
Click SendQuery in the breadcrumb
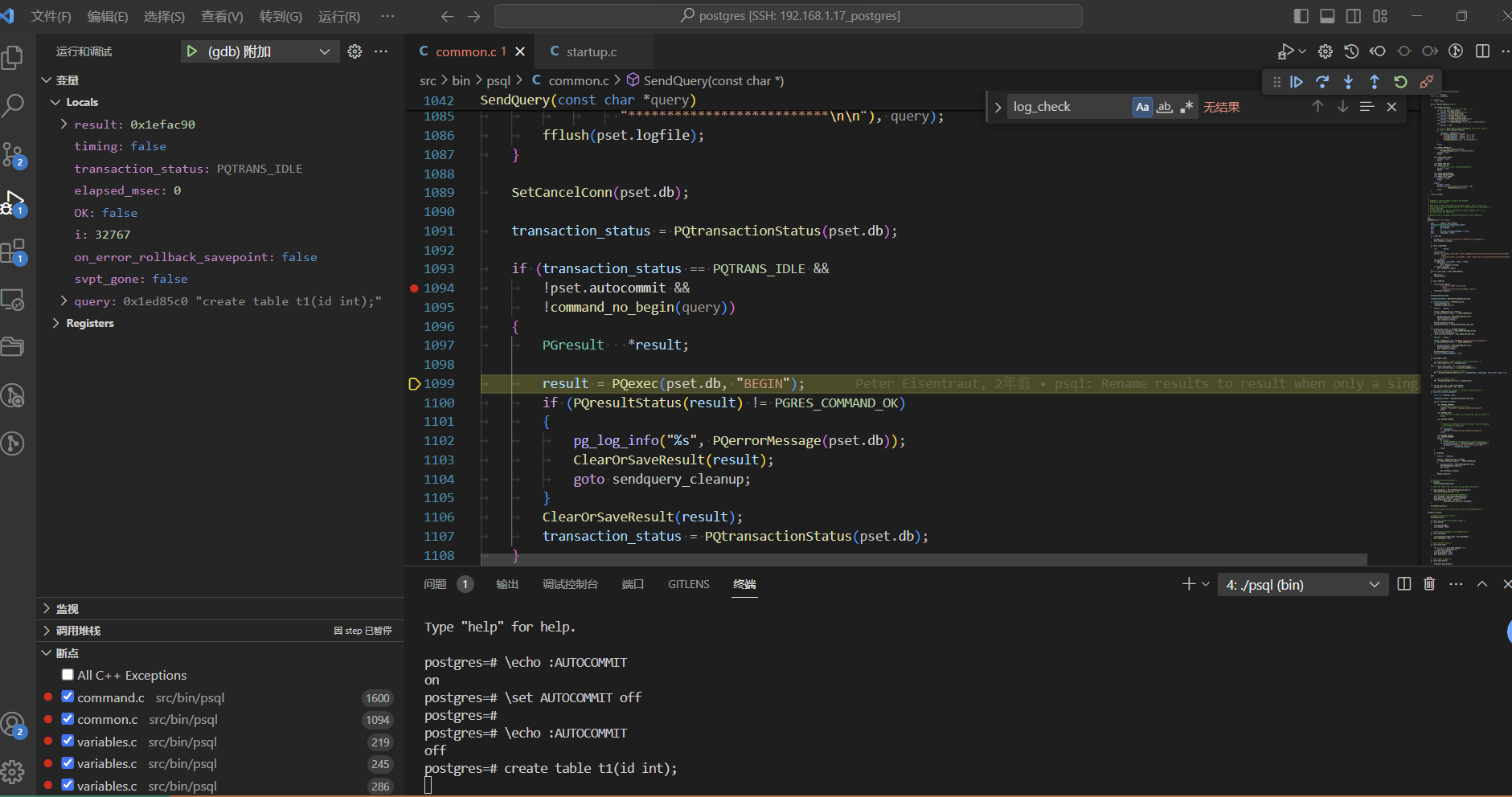pyautogui.click(x=713, y=80)
